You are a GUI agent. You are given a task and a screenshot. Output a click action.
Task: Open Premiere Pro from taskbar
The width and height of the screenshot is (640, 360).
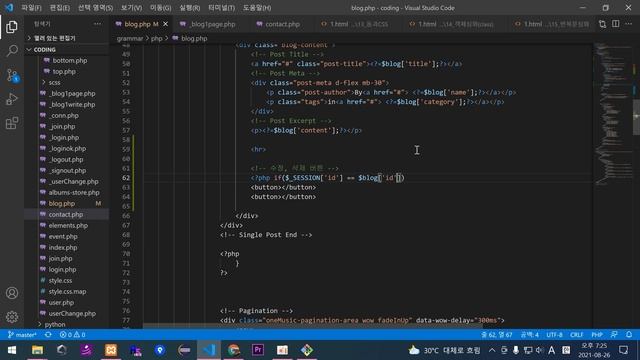(x=258, y=350)
